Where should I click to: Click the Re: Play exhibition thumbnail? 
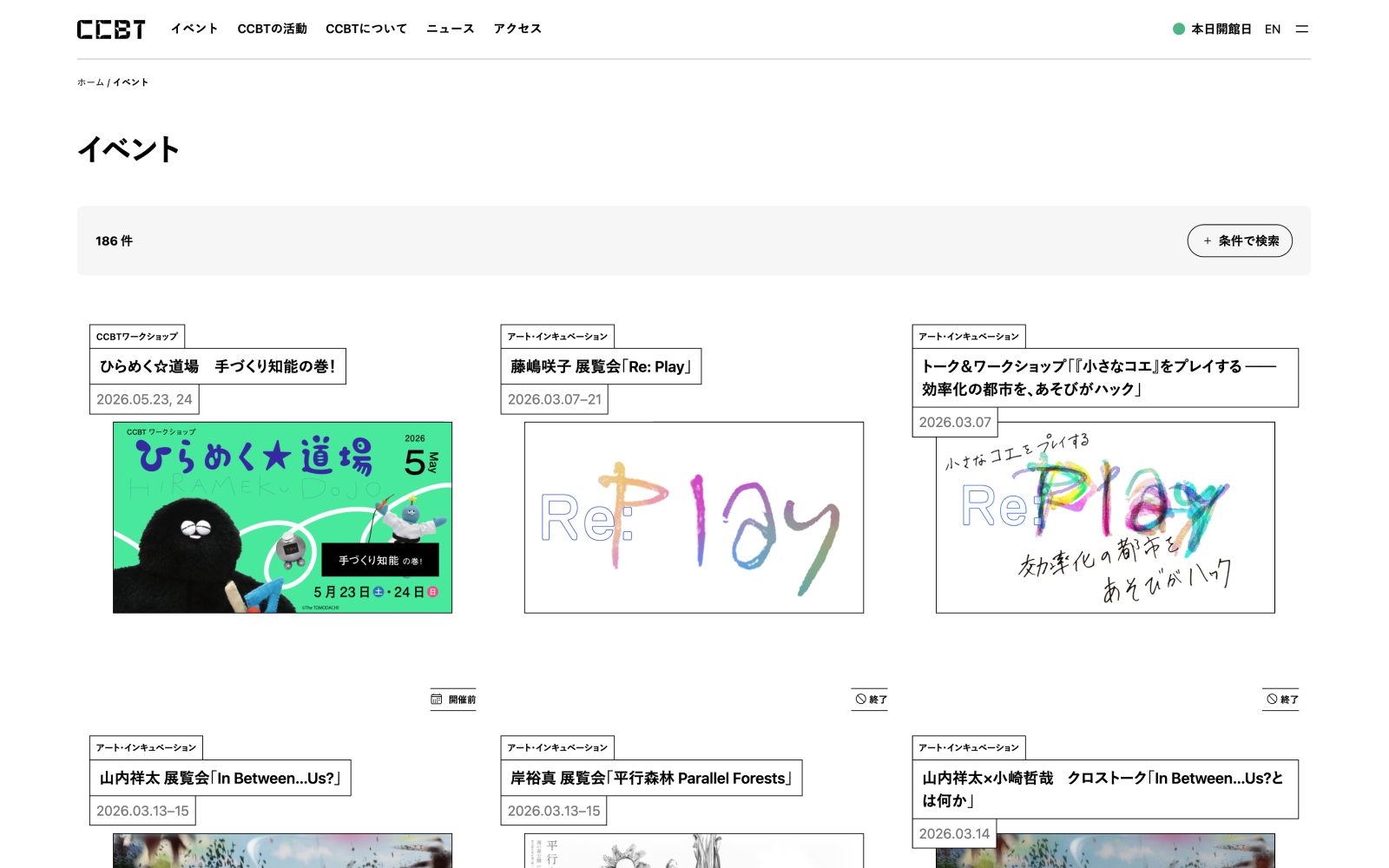click(x=694, y=517)
